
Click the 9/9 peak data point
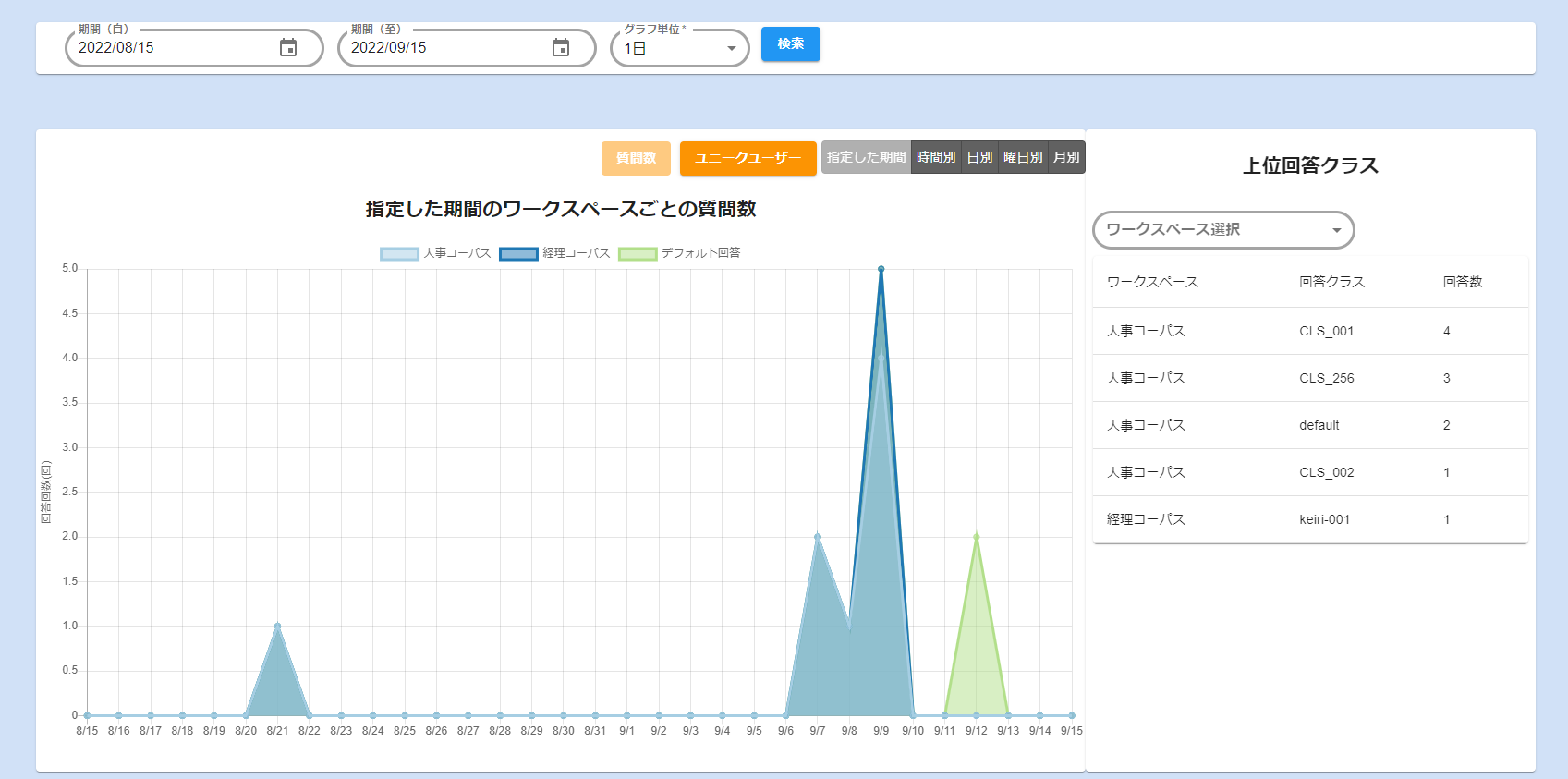coord(881,269)
